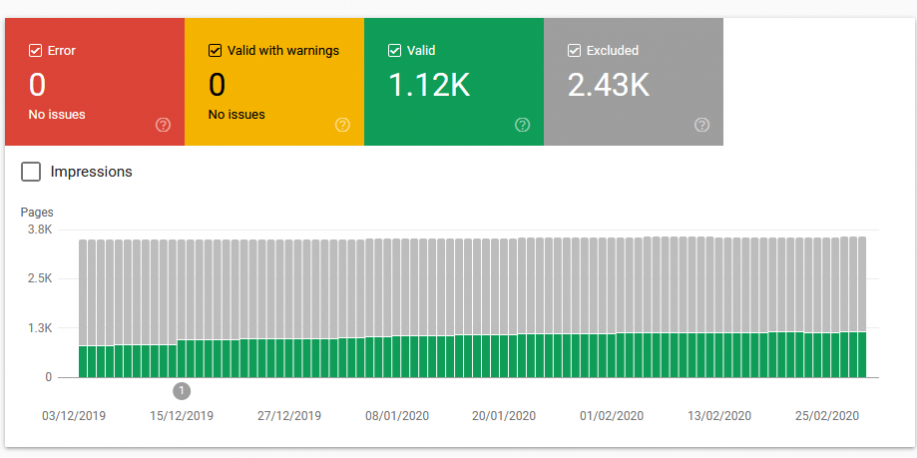The height and width of the screenshot is (458, 917).
Task: Click the last grey bar in the chart
Action: [861, 285]
